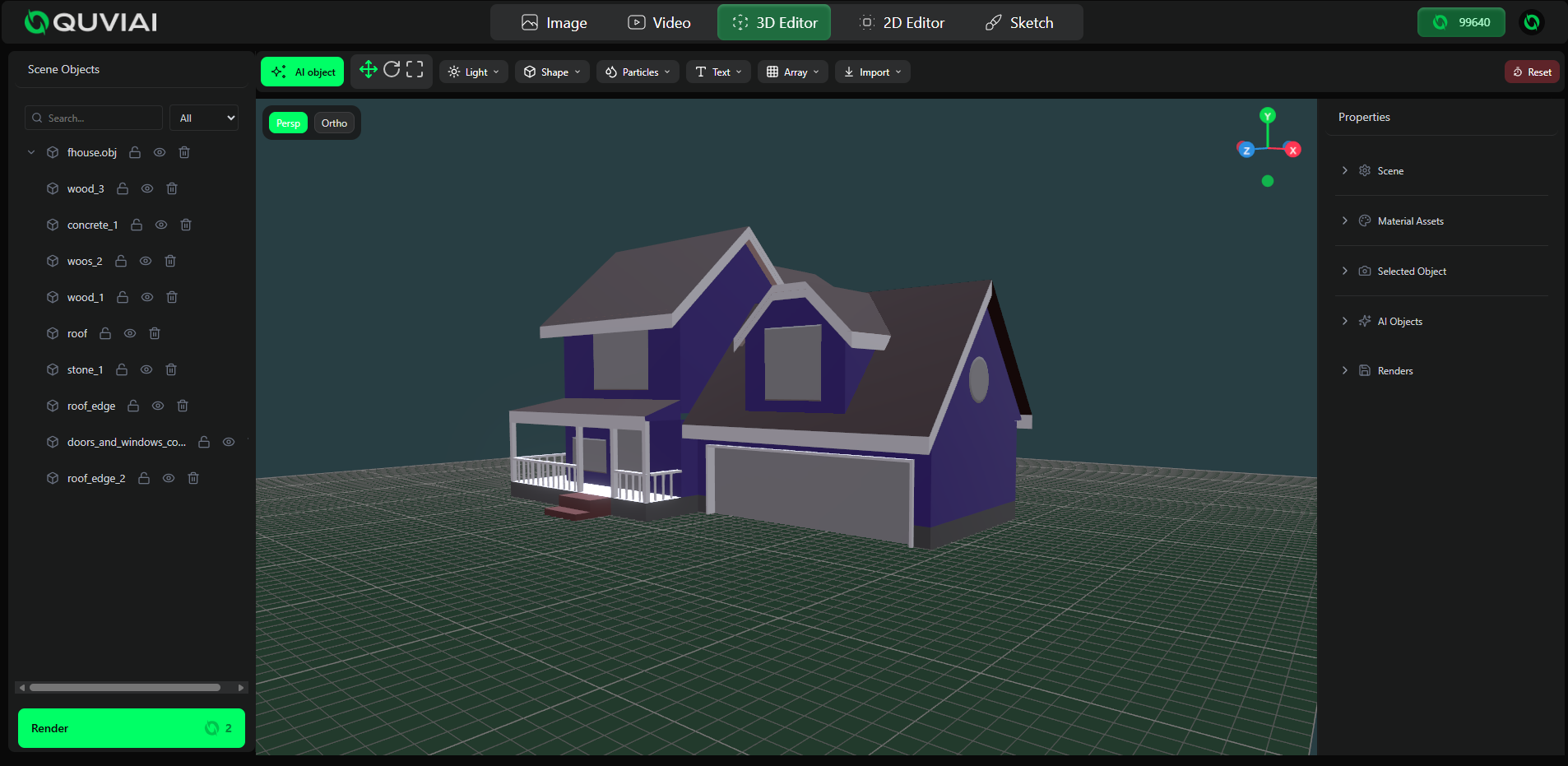Select the scale transform tool
The height and width of the screenshot is (766, 1568).
(415, 70)
